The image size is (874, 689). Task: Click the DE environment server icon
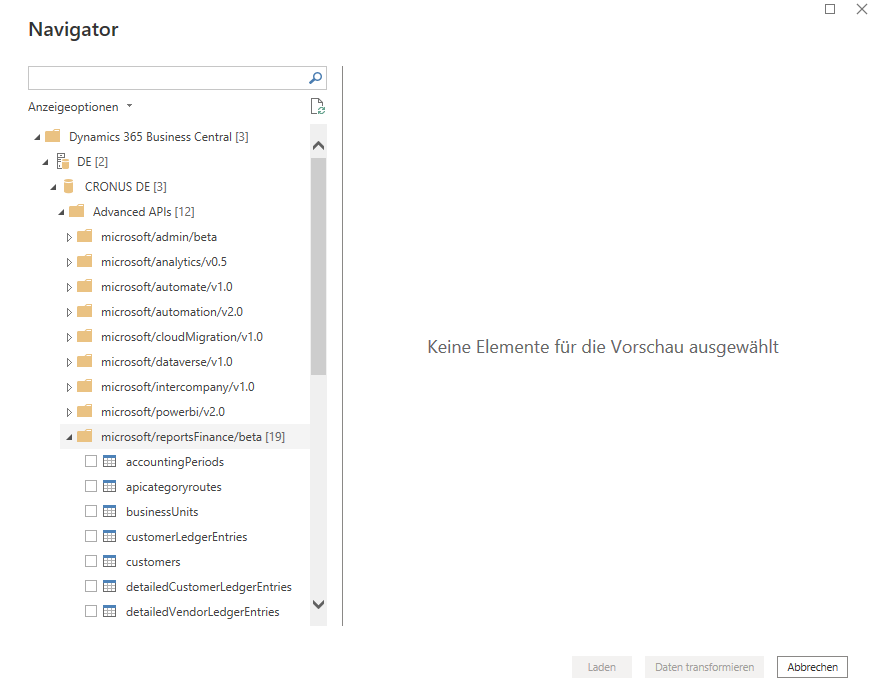click(x=63, y=162)
